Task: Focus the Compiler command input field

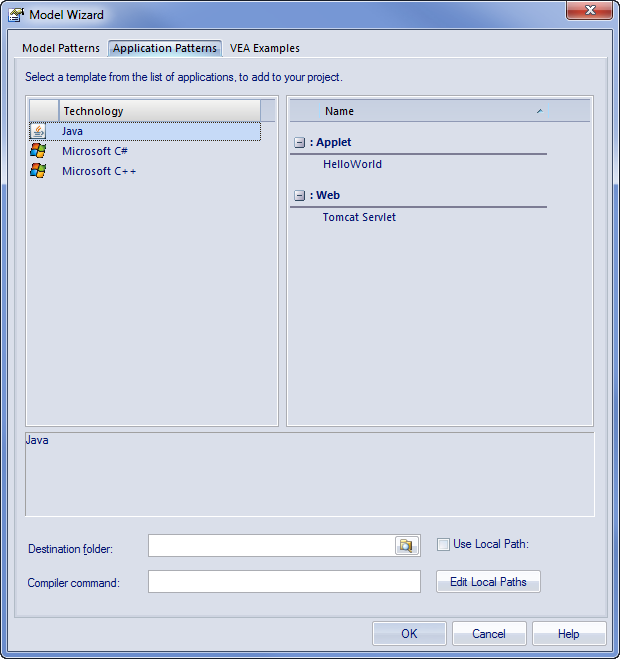Action: click(x=284, y=582)
